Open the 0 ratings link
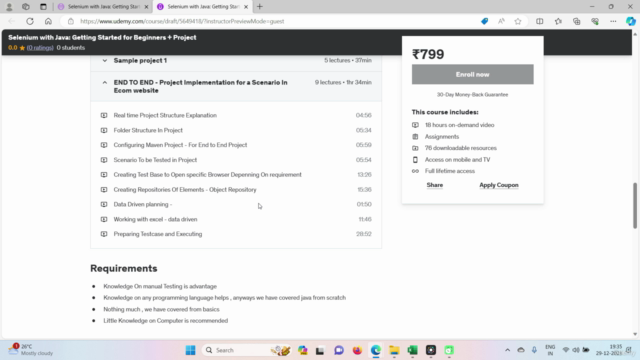 coord(40,48)
